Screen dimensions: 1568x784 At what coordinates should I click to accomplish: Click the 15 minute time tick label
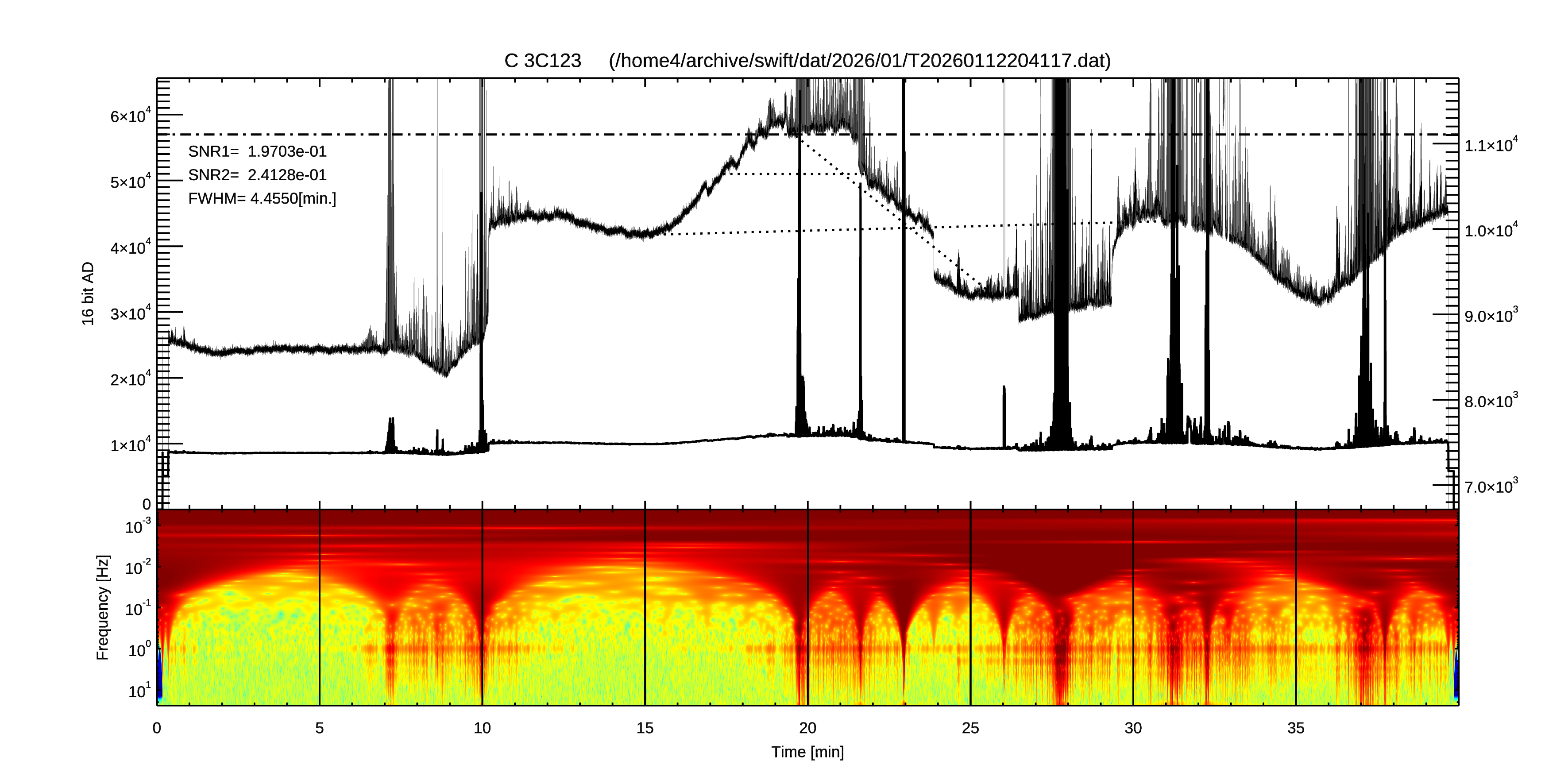point(645,728)
